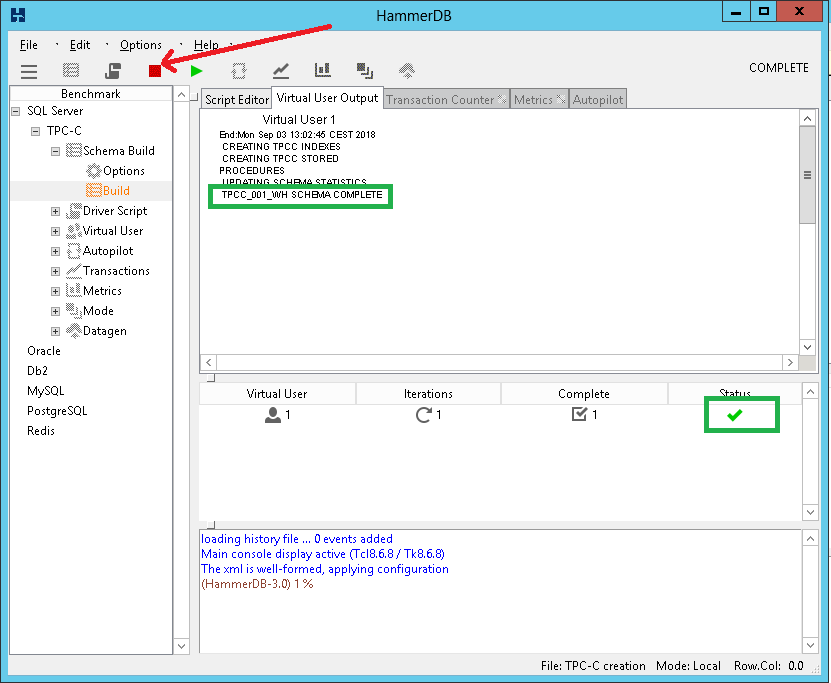The height and width of the screenshot is (683, 831).
Task: Click the HammerDB-3.0 console prompt line
Action: 257,584
